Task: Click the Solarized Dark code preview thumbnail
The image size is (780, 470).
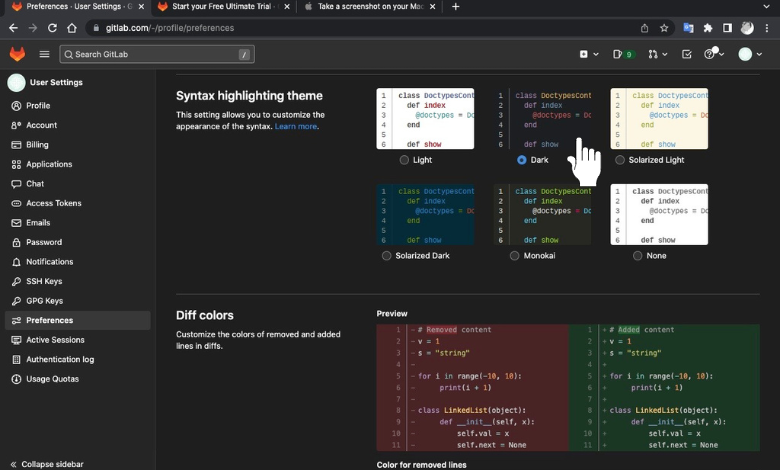Action: coord(425,214)
